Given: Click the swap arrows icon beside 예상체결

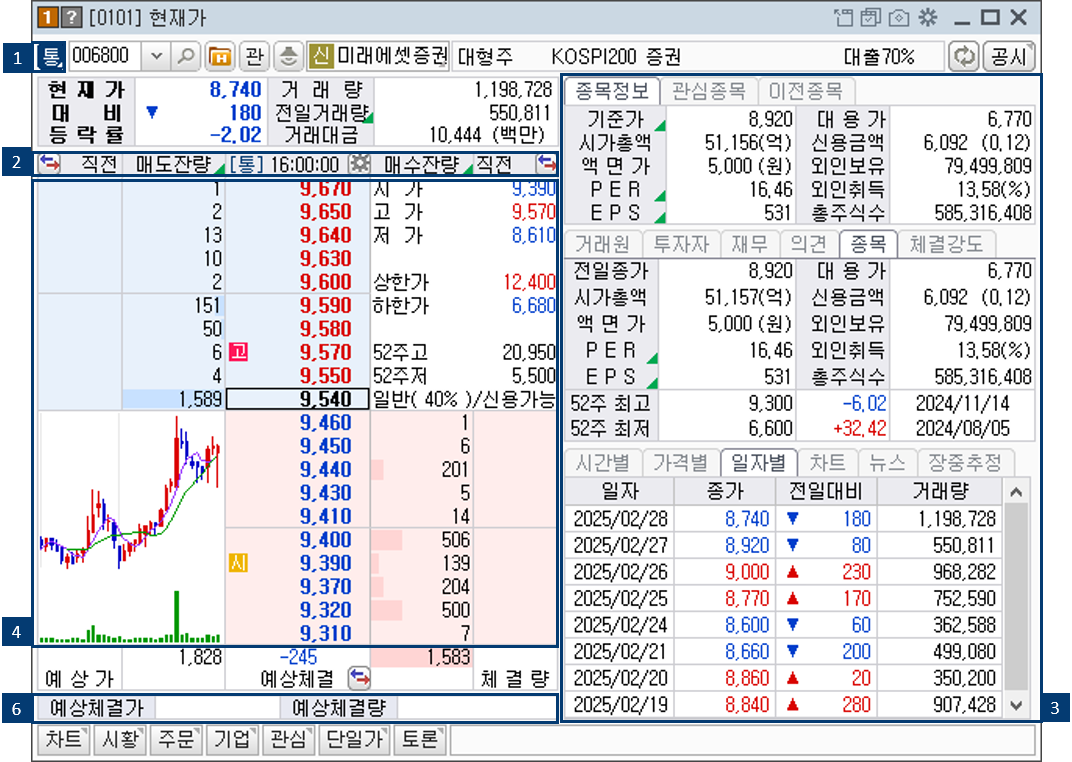Looking at the screenshot, I should pyautogui.click(x=359, y=678).
